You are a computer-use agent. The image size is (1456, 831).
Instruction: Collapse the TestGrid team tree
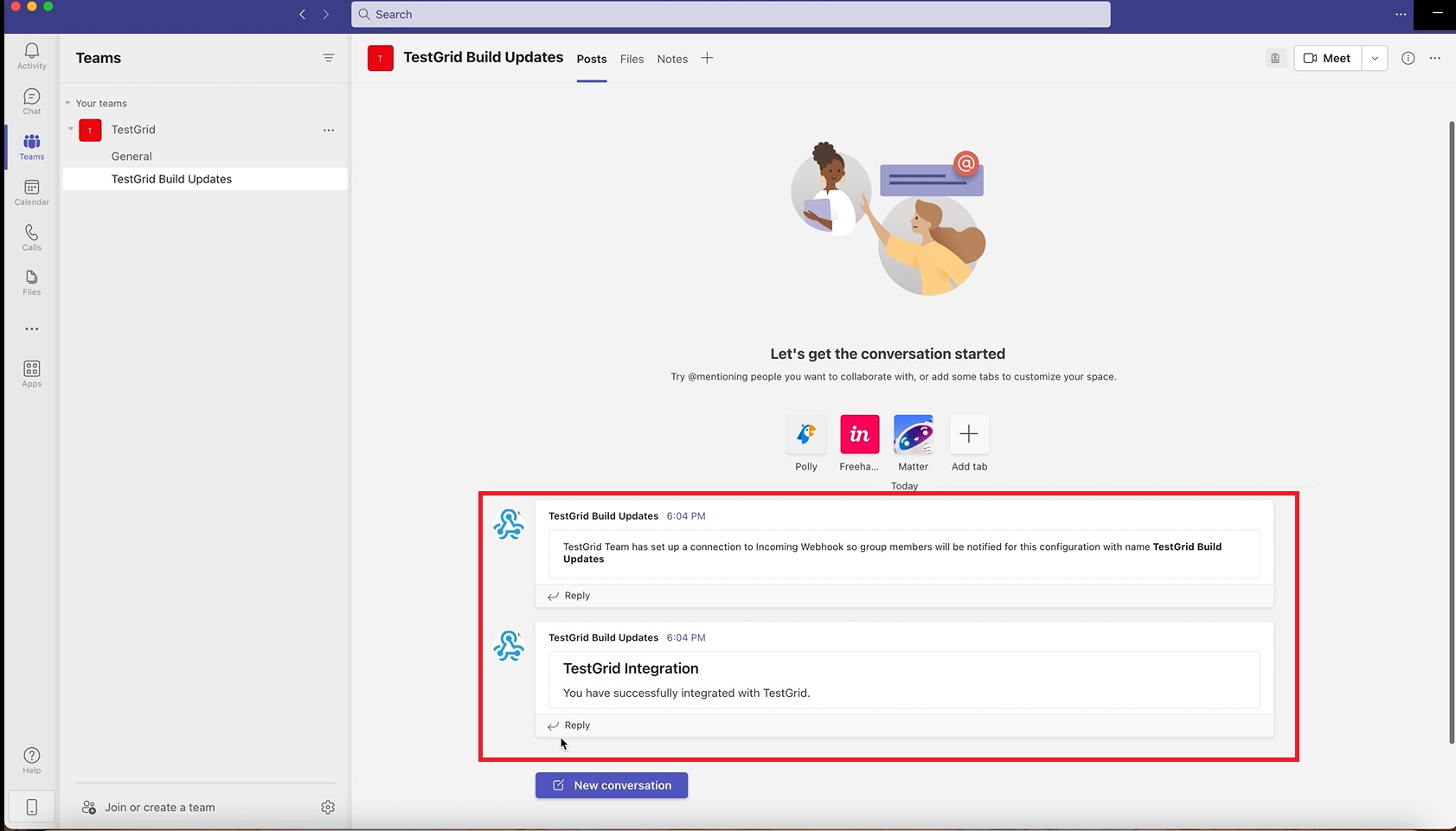[71, 129]
